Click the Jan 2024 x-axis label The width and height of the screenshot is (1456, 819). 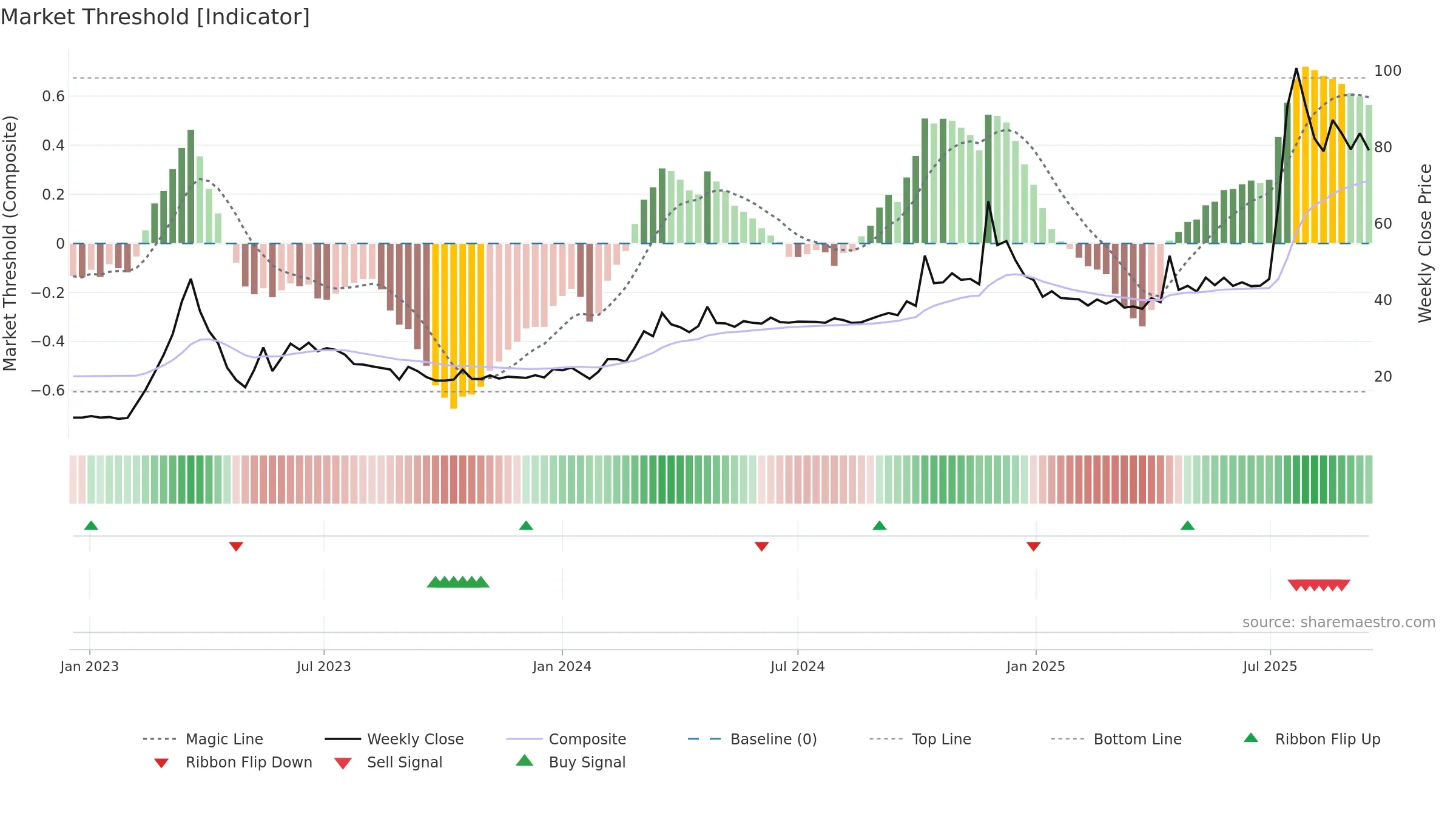point(562,666)
